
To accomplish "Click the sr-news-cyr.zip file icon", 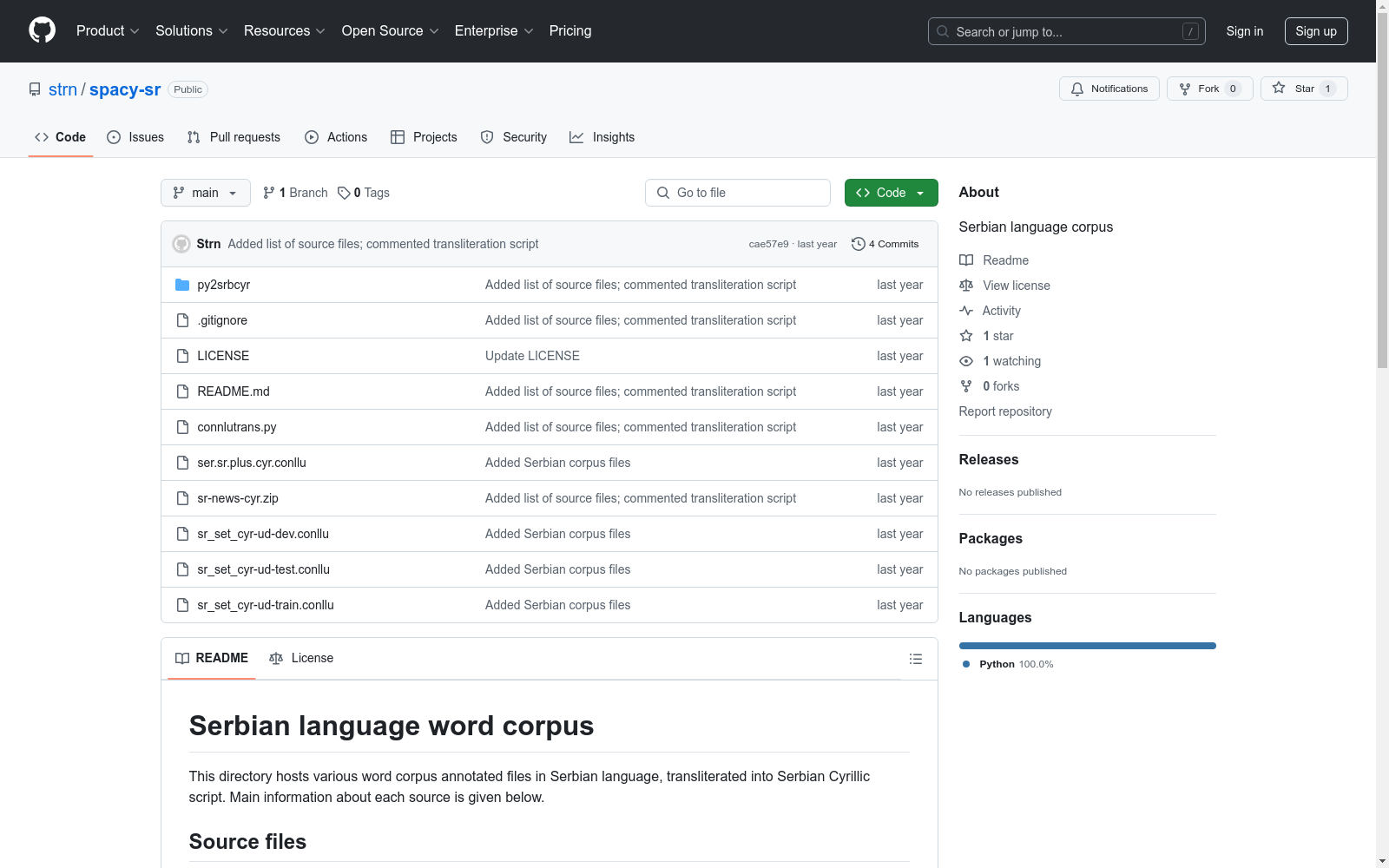I will click(182, 498).
